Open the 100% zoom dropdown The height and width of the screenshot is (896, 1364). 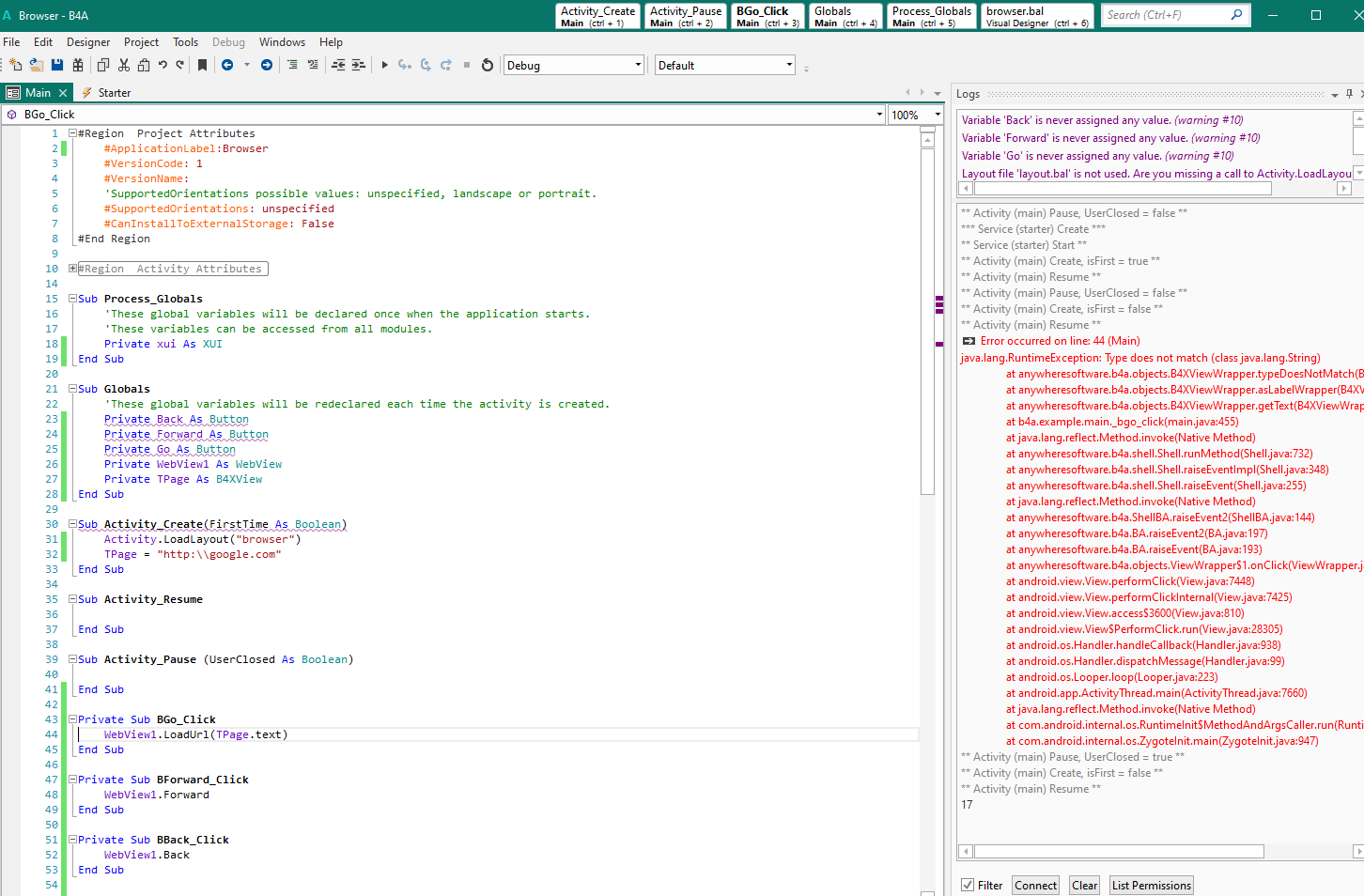pos(937,115)
